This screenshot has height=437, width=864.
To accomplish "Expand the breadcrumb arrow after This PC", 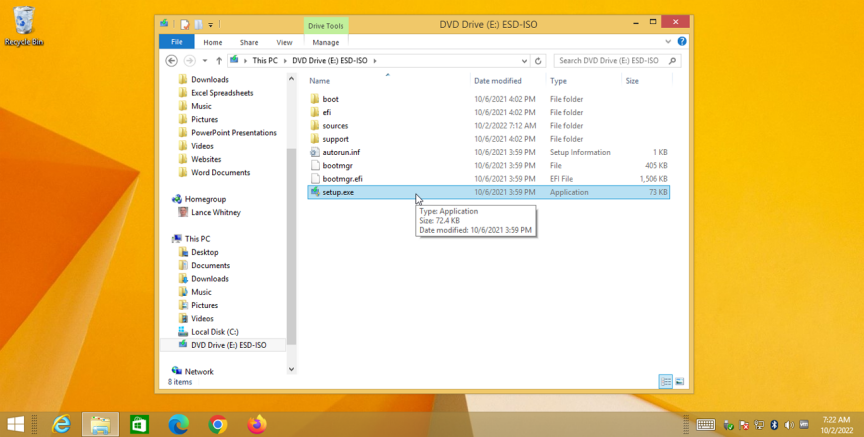I will click(285, 61).
